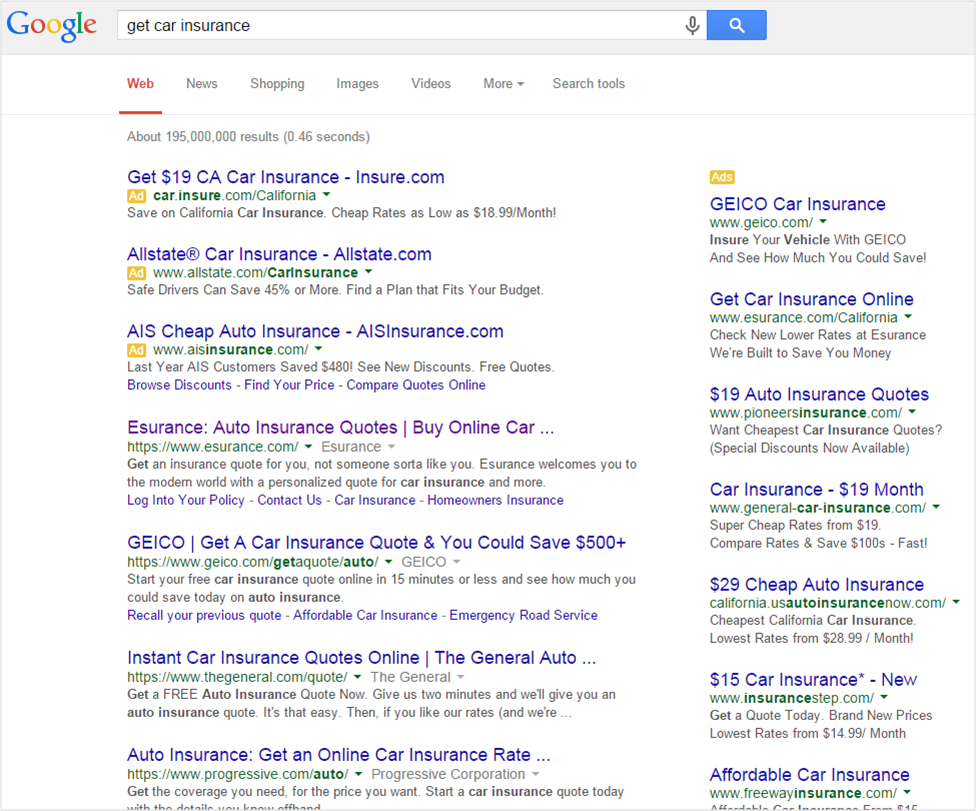Open sidebar '$15 Car Insurance* - New' ad
Viewport: 976px width, 811px height.
pos(813,680)
